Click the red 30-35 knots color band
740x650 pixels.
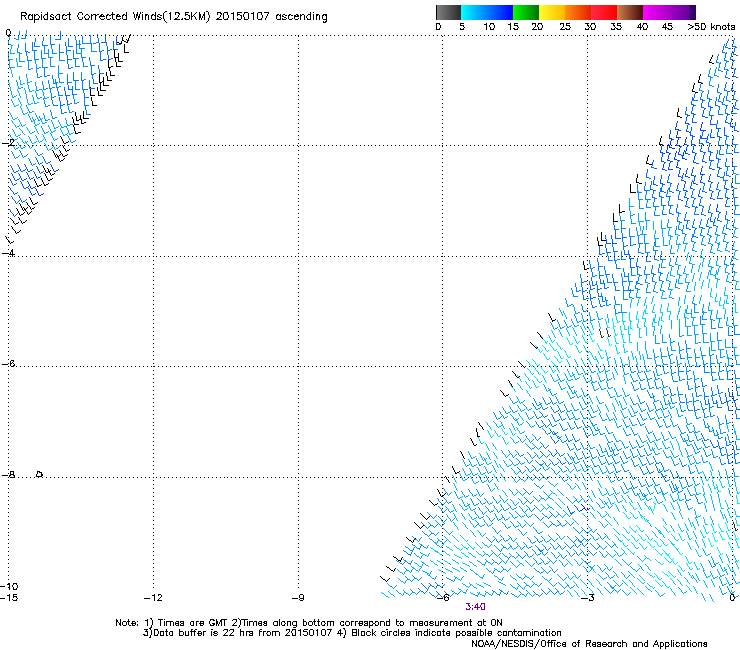click(604, 12)
